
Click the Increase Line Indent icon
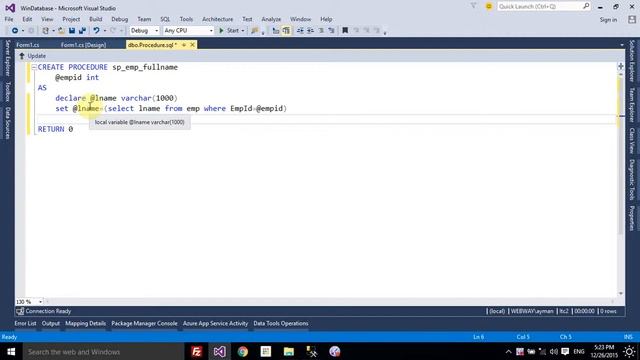pyautogui.click(x=311, y=31)
